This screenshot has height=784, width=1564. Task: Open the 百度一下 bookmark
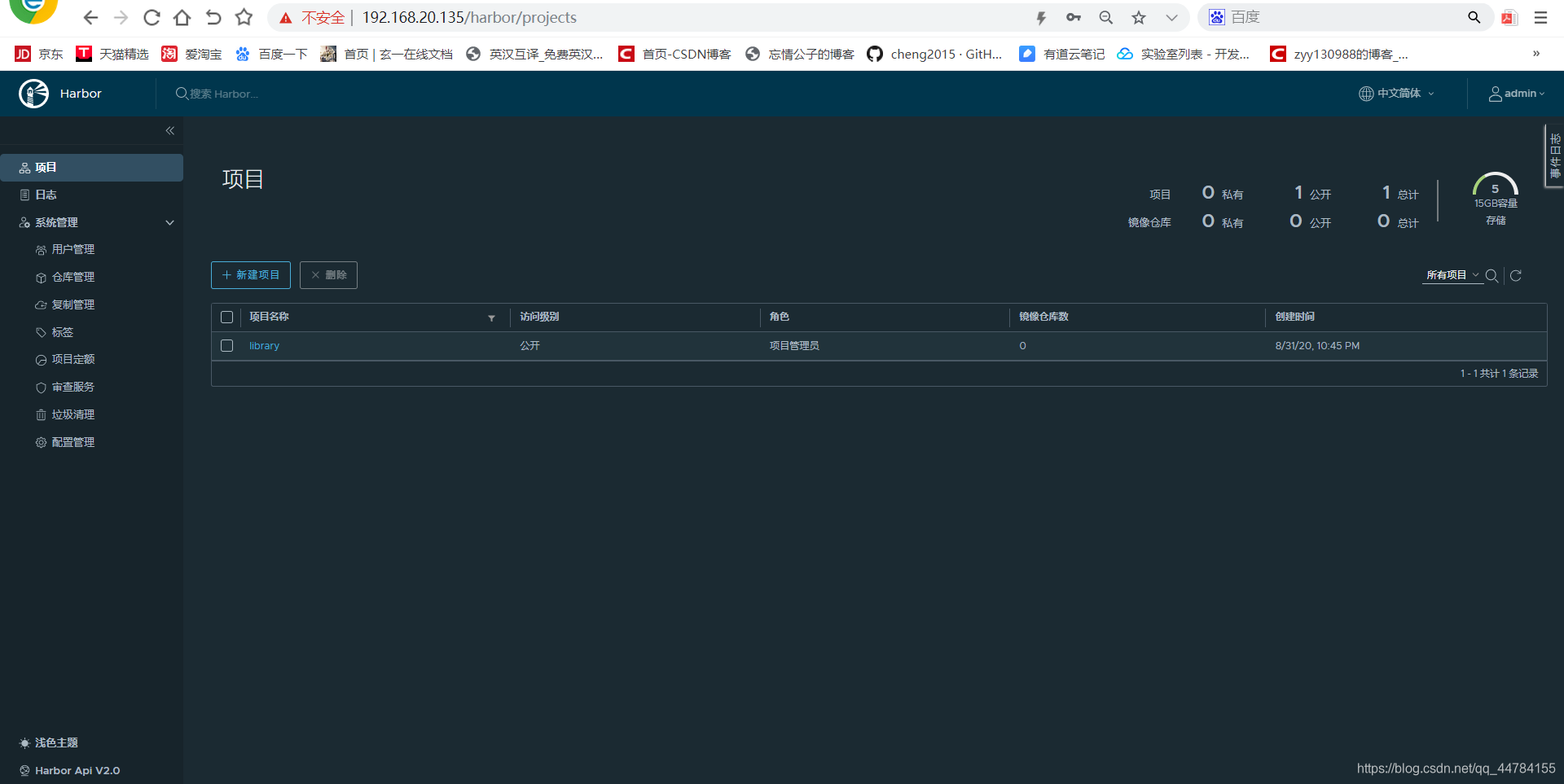271,54
